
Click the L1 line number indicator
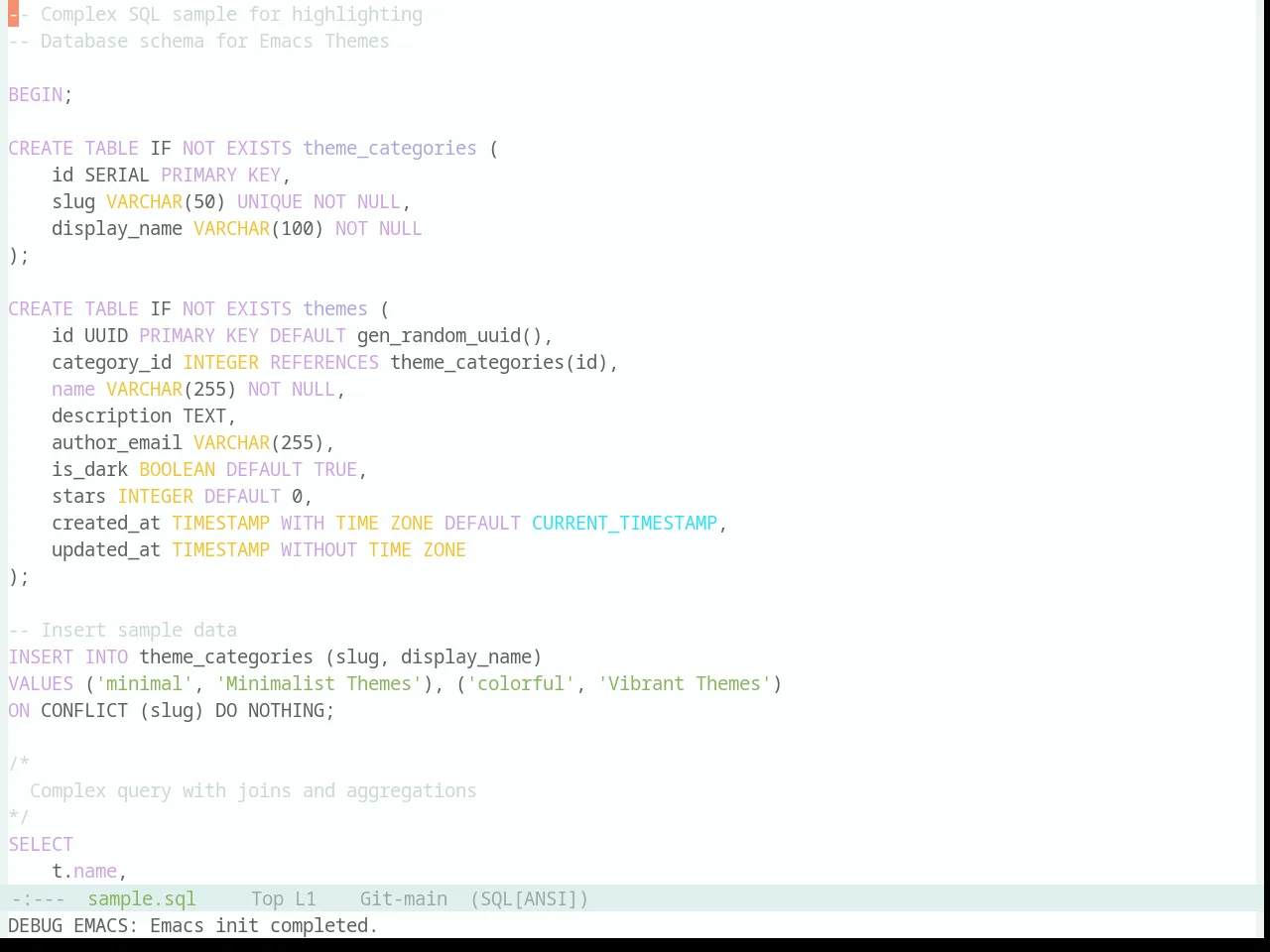click(x=306, y=898)
